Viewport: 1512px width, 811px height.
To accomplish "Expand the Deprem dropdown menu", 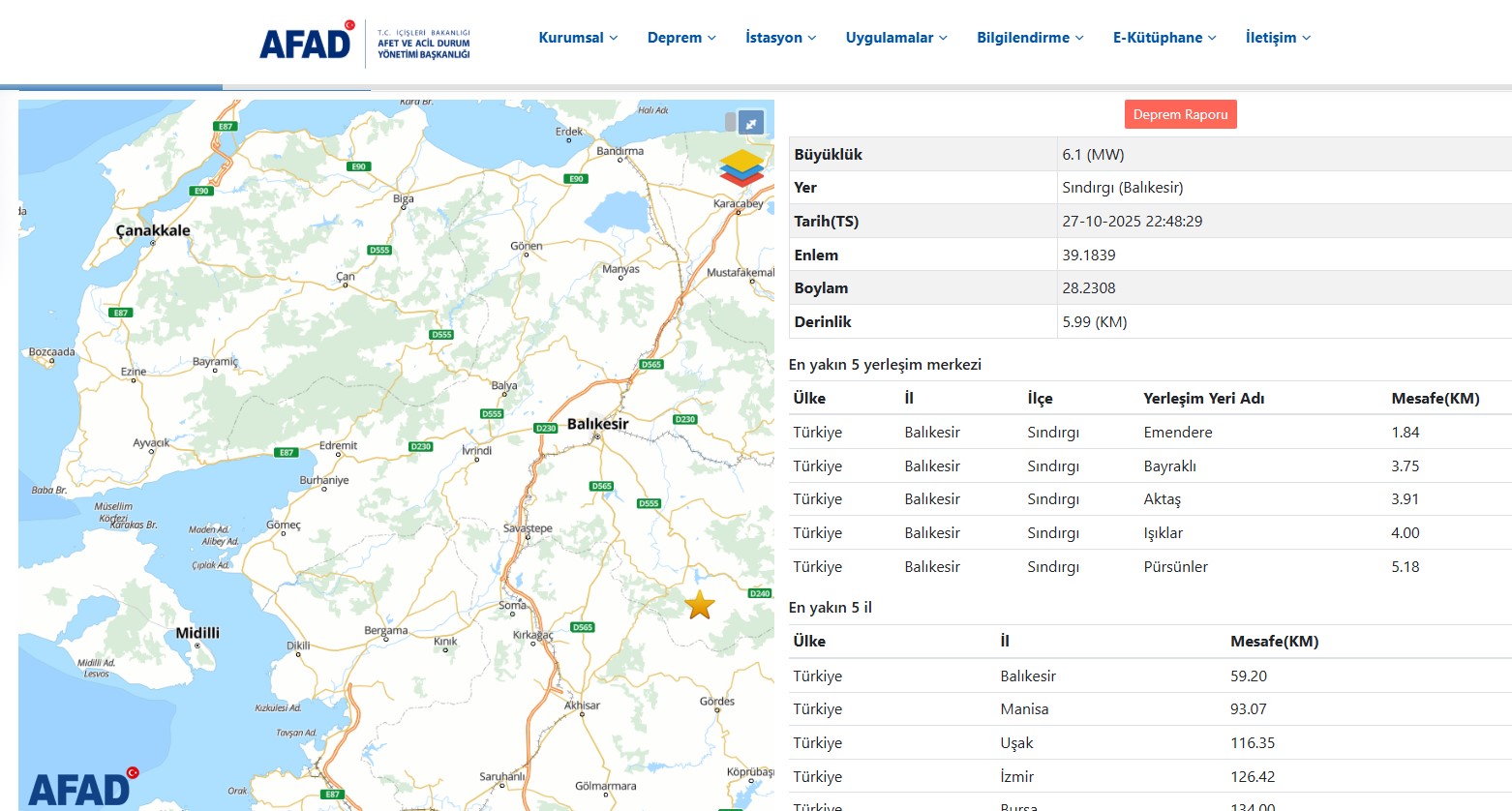I will click(x=681, y=38).
